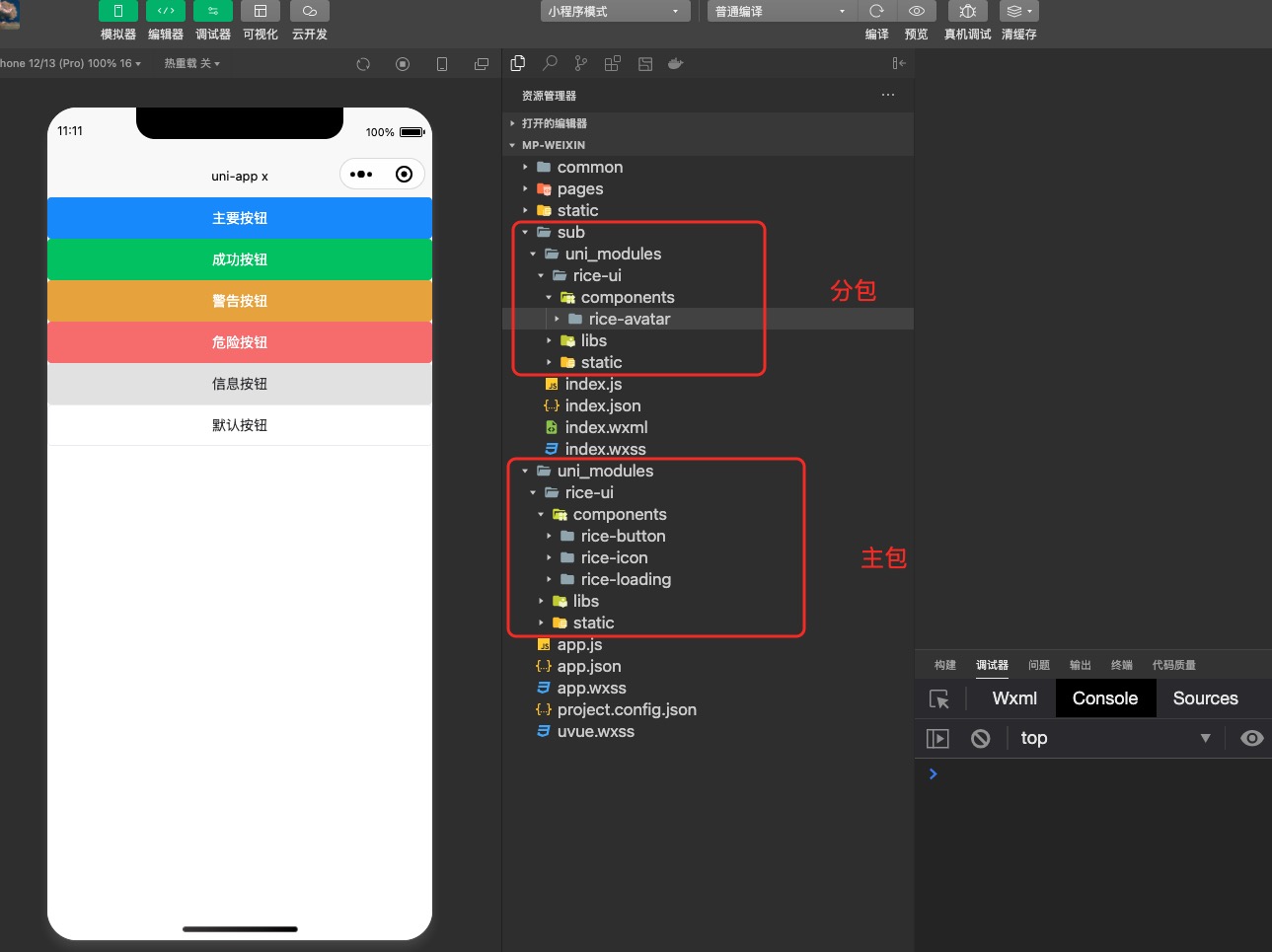Open the 小程序模式 mode dropdown
This screenshot has height=952, width=1272.
point(613,11)
